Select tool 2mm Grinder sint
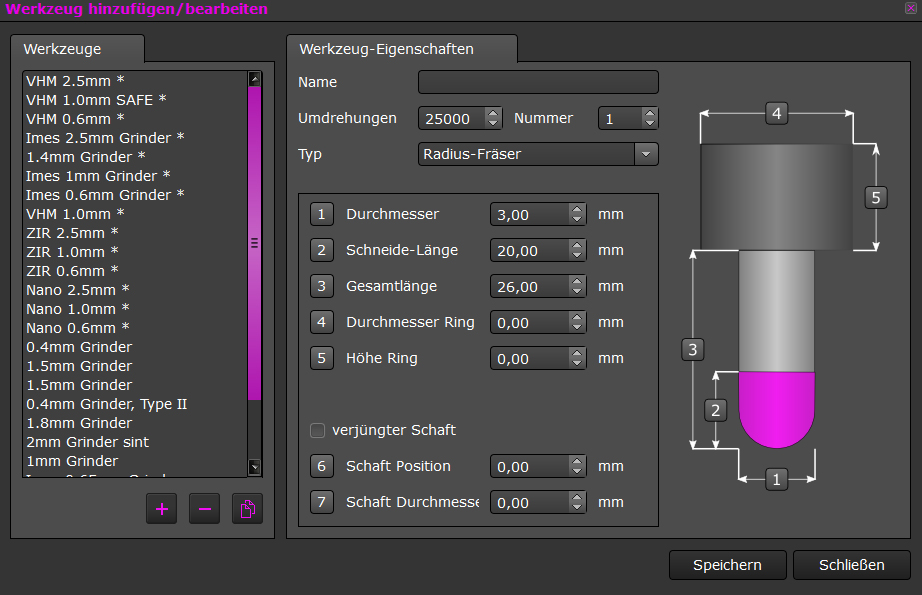 pyautogui.click(x=135, y=442)
